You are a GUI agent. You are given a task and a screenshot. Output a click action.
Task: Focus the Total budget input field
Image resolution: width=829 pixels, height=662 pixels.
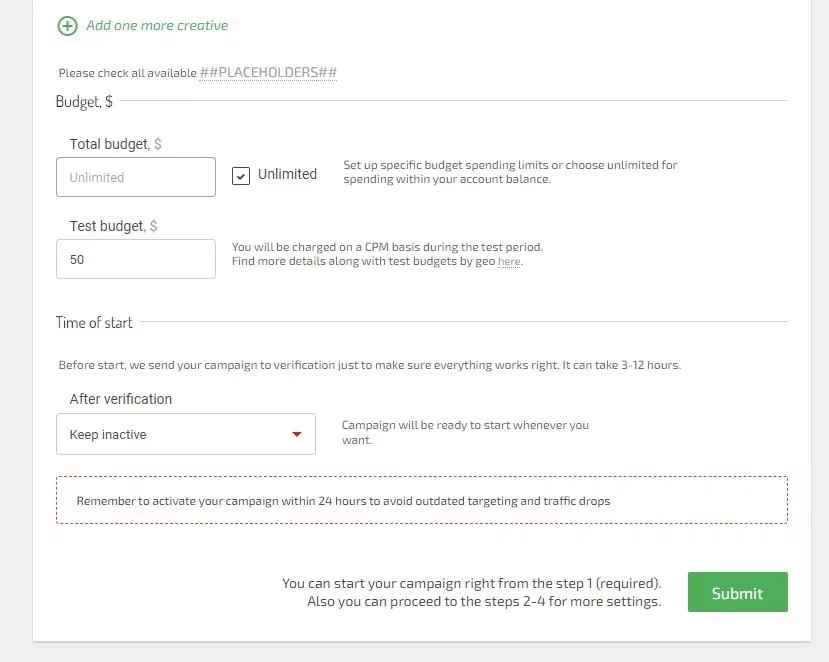[x=136, y=177]
